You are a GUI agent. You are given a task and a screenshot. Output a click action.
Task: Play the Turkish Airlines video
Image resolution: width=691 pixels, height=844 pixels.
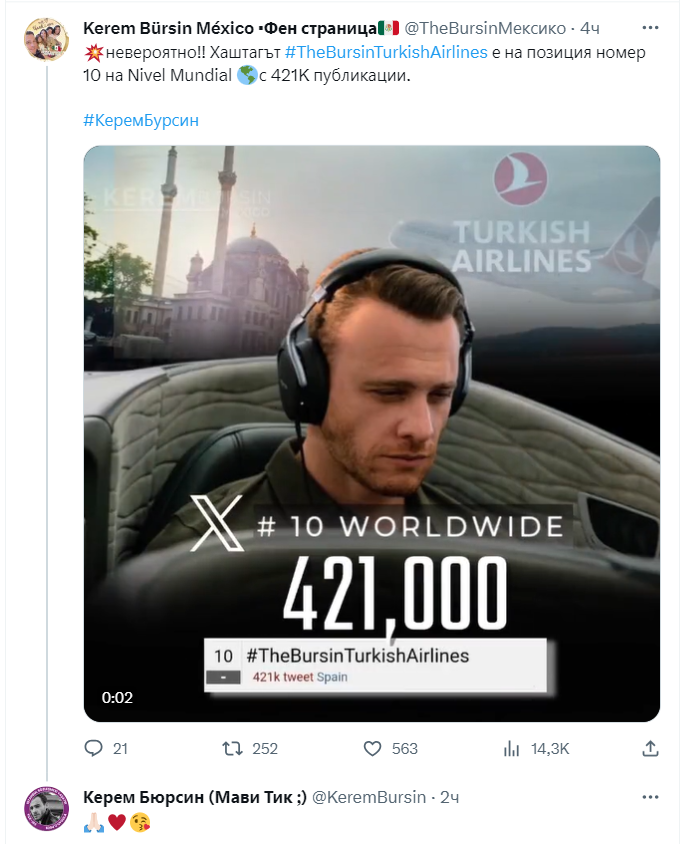[371, 433]
